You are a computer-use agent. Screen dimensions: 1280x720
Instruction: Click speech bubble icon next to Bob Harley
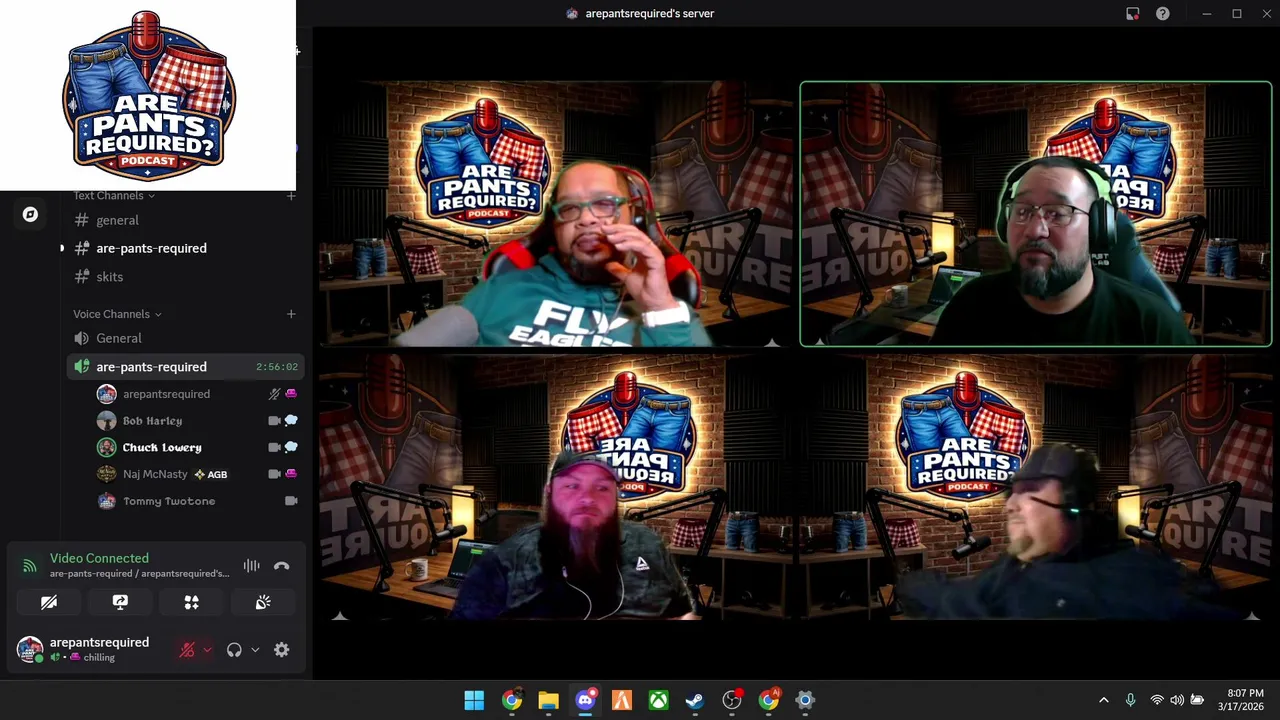click(x=291, y=421)
